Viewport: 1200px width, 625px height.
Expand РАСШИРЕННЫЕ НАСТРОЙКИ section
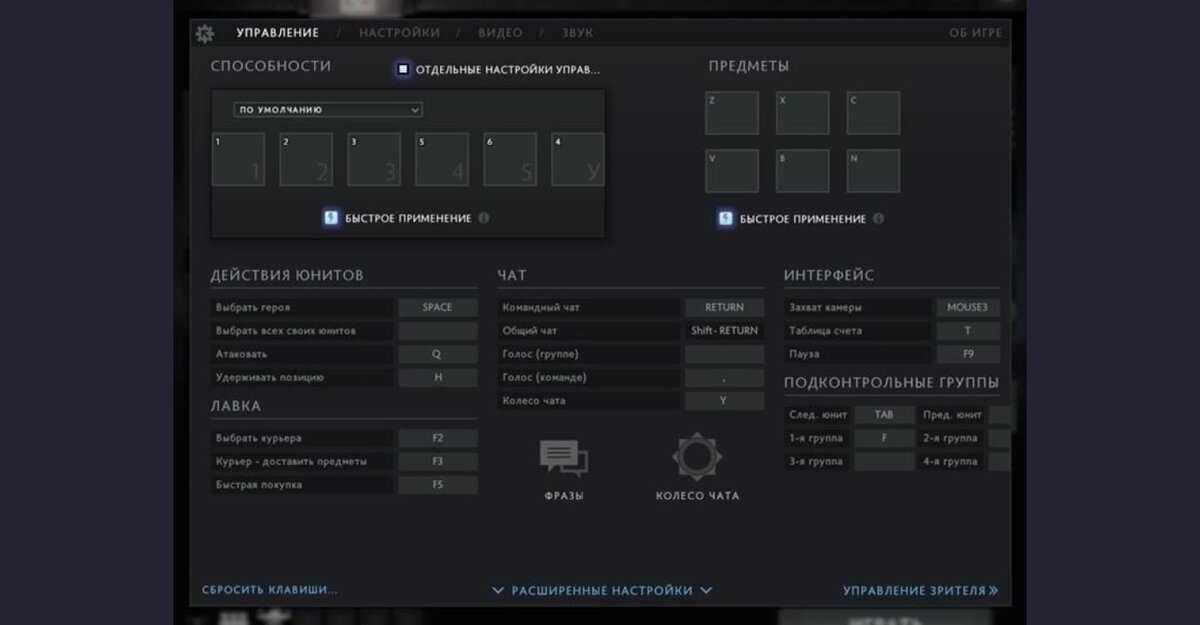[x=602, y=590]
